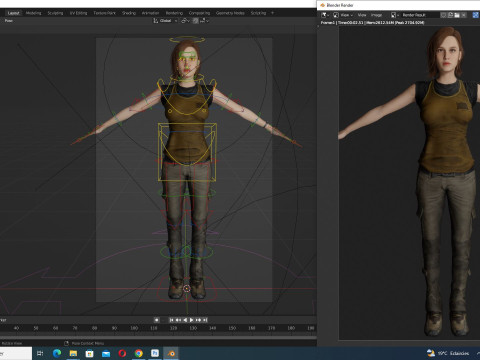480x360 pixels.
Task: Open editor type dropdown in render window
Action: [325, 15]
